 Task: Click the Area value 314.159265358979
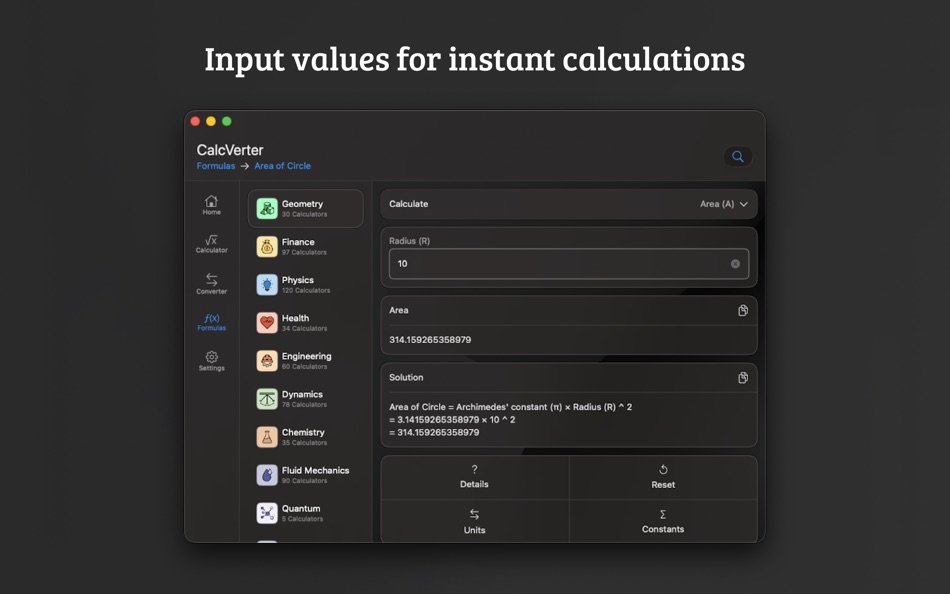tap(430, 340)
